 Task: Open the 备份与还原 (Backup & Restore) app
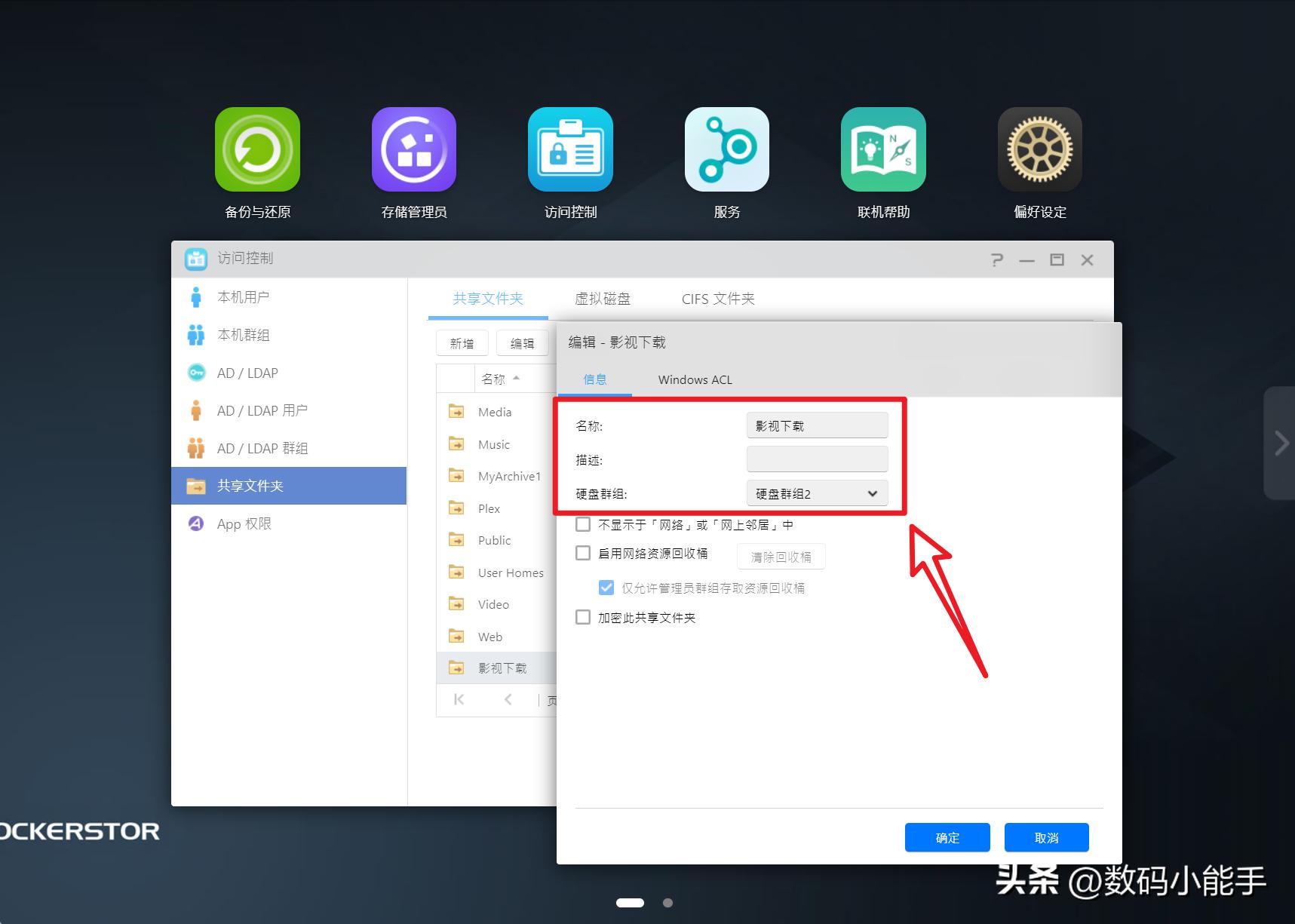257,149
